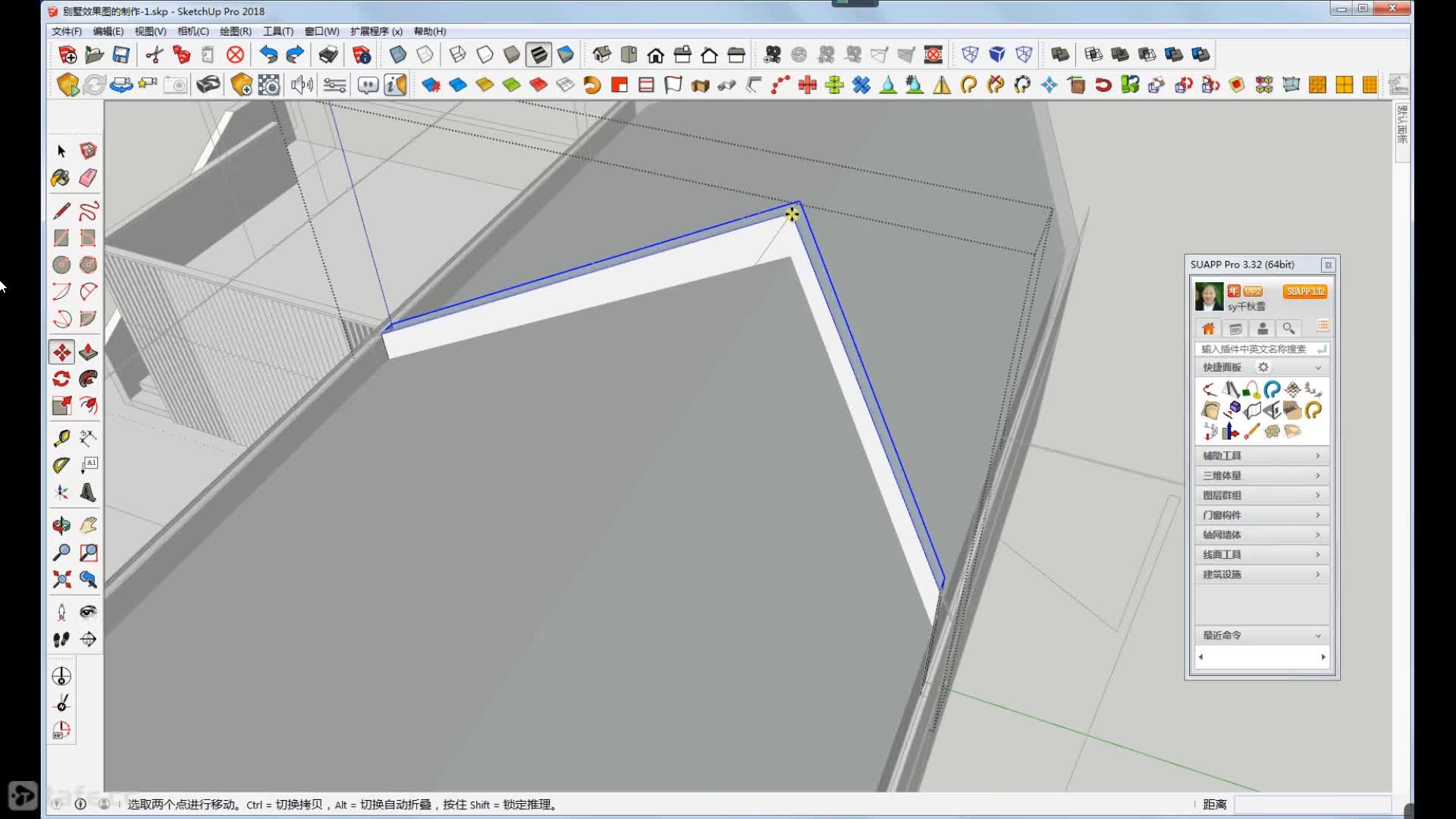The height and width of the screenshot is (819, 1456).
Task: Select the Tape Measure tool
Action: [61, 438]
